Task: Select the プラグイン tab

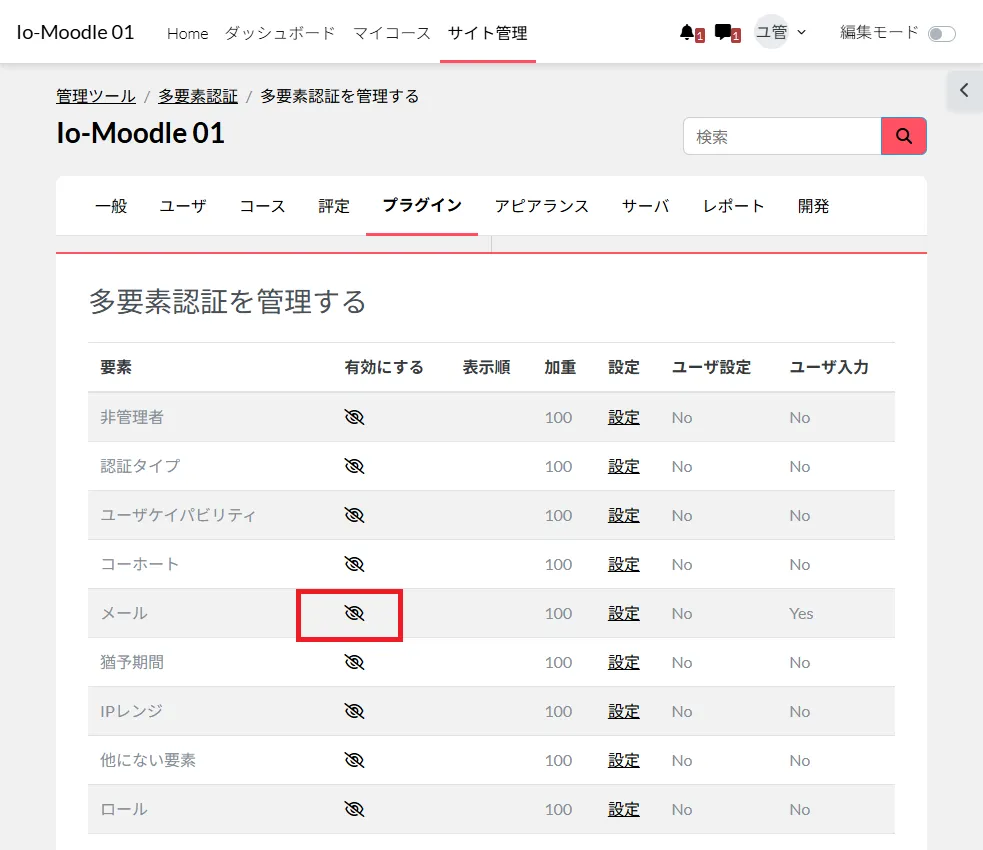Action: 422,206
